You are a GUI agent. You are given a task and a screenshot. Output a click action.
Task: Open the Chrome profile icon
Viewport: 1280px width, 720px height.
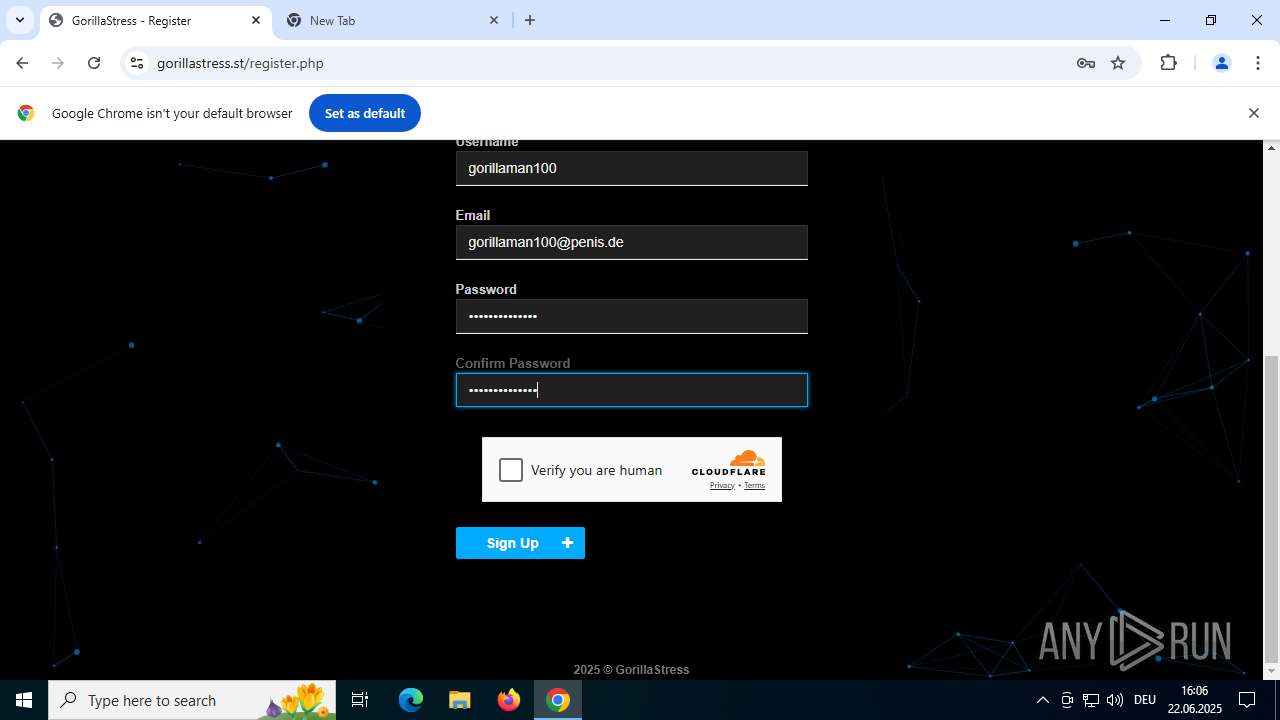tap(1221, 63)
